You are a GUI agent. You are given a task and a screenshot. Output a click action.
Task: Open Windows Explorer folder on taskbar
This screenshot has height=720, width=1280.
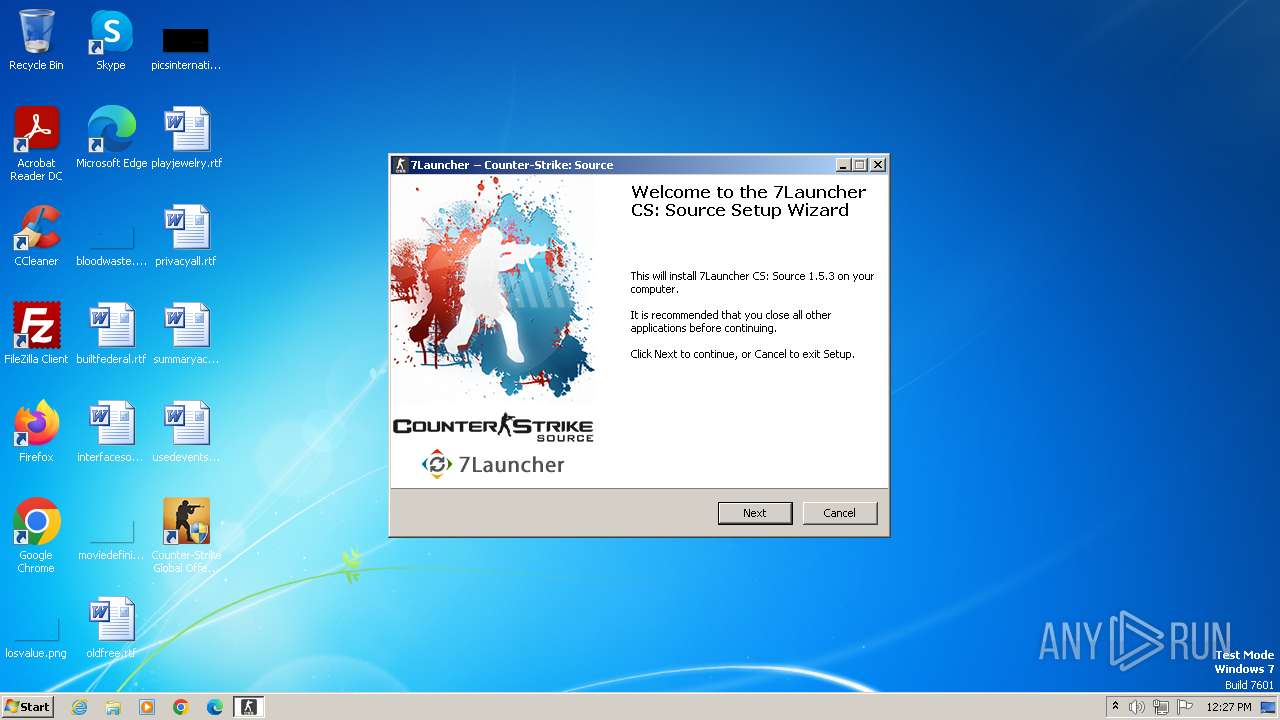(x=113, y=707)
